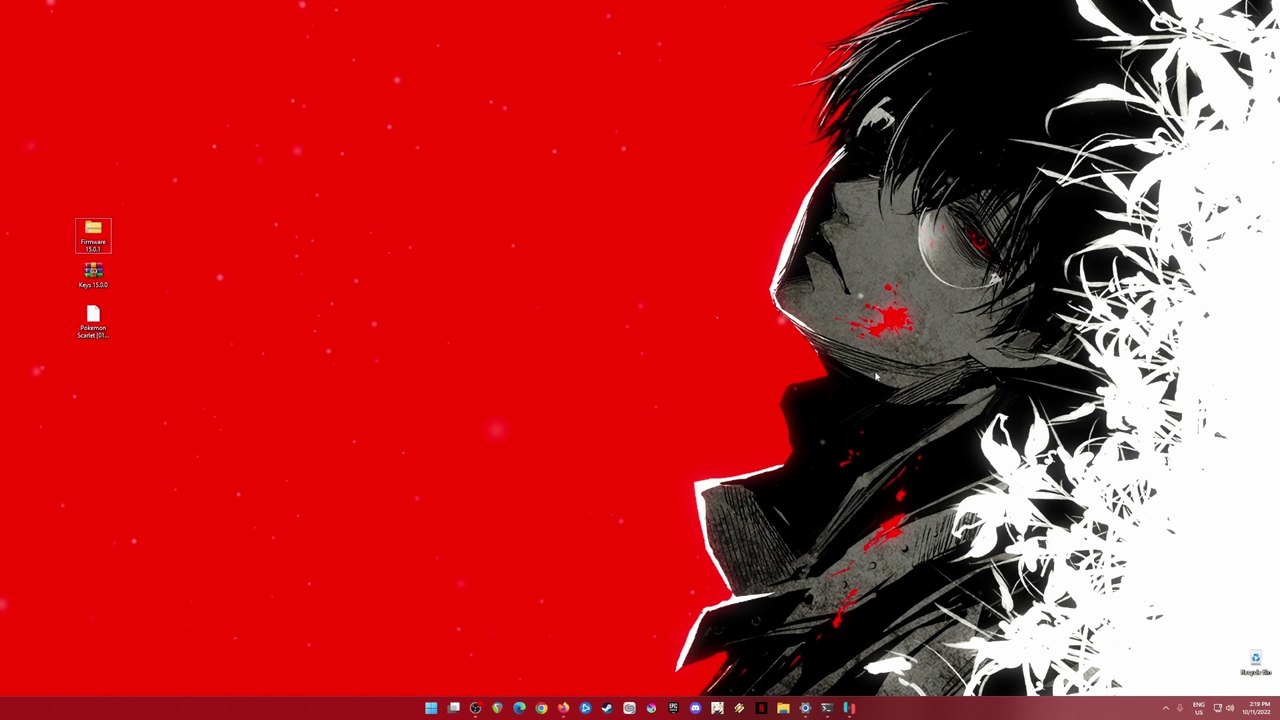Show hidden system tray icons
Screen dimensions: 1280x720
pyautogui.click(x=1165, y=708)
